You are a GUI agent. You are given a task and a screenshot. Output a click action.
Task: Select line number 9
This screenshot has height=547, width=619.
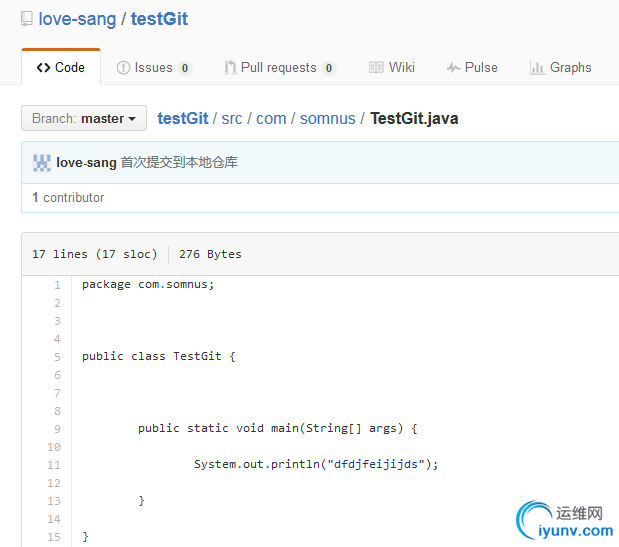pyautogui.click(x=58, y=429)
